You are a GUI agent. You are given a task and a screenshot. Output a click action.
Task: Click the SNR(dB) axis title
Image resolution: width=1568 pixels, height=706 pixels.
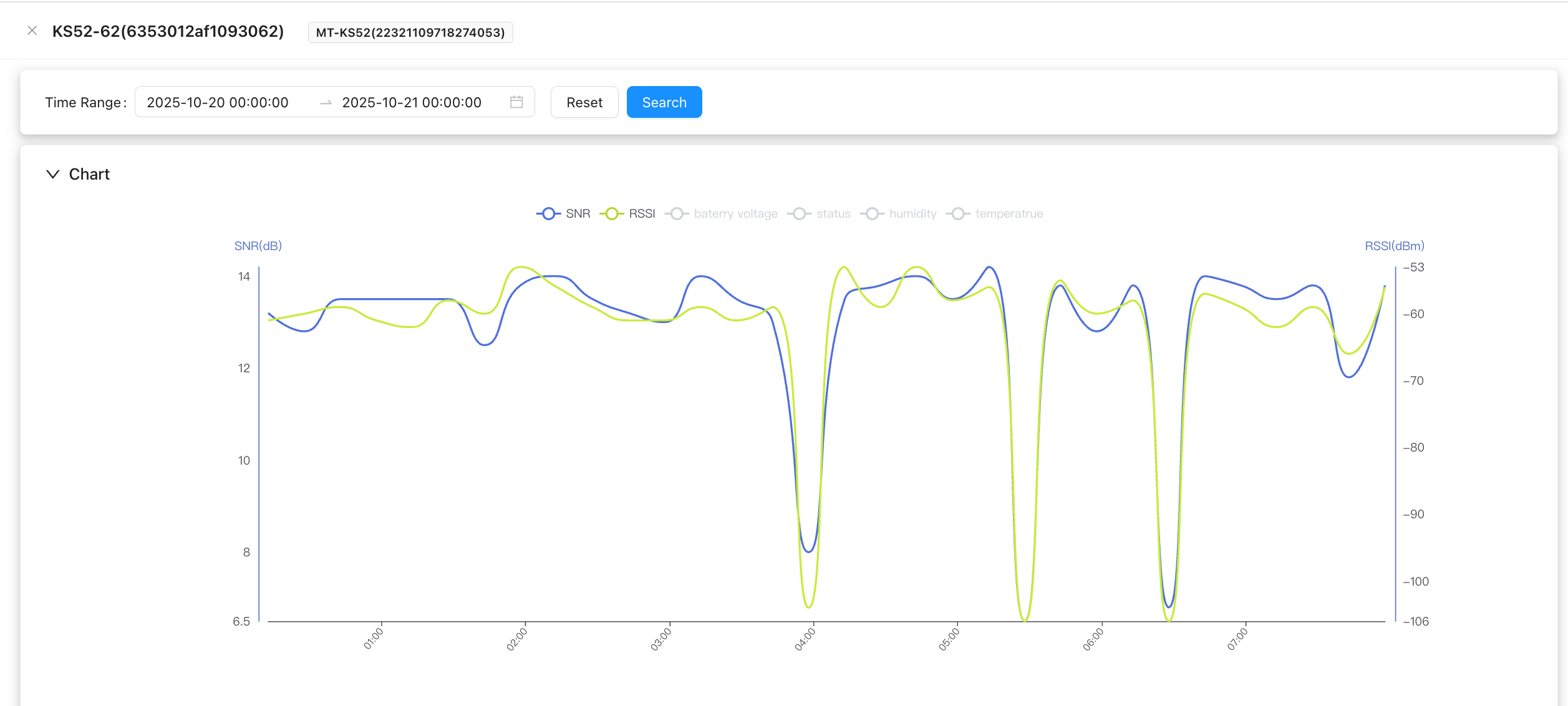pyautogui.click(x=258, y=246)
